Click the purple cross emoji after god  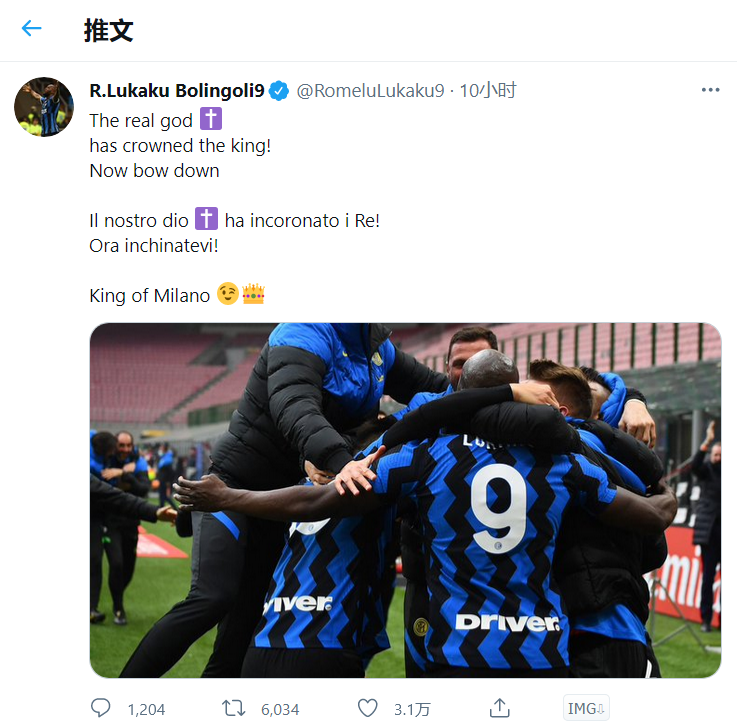coord(211,119)
